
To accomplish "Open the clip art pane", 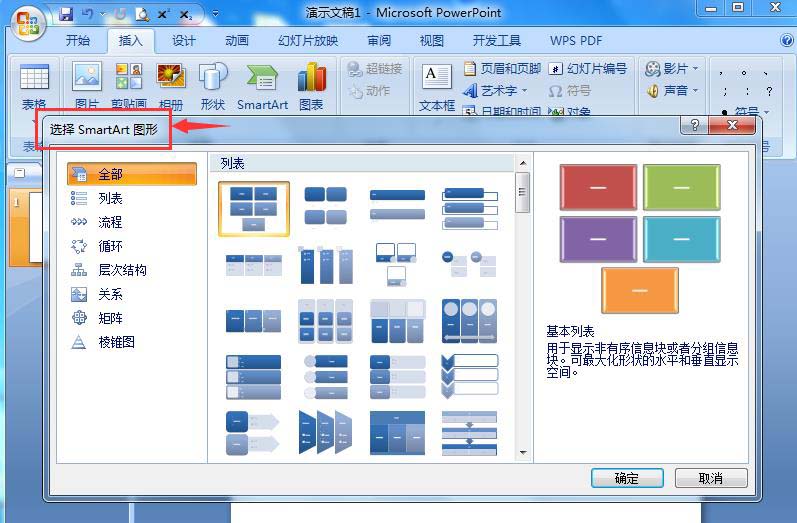I will coord(129,85).
